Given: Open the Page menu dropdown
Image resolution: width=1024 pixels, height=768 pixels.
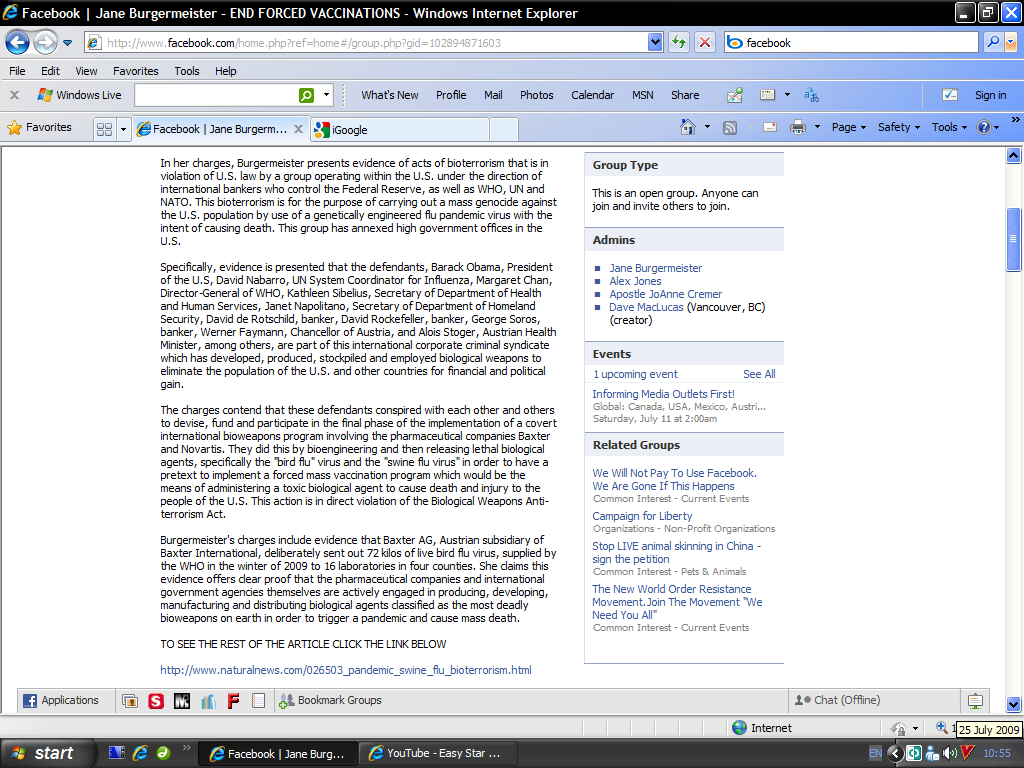Looking at the screenshot, I should pos(849,127).
